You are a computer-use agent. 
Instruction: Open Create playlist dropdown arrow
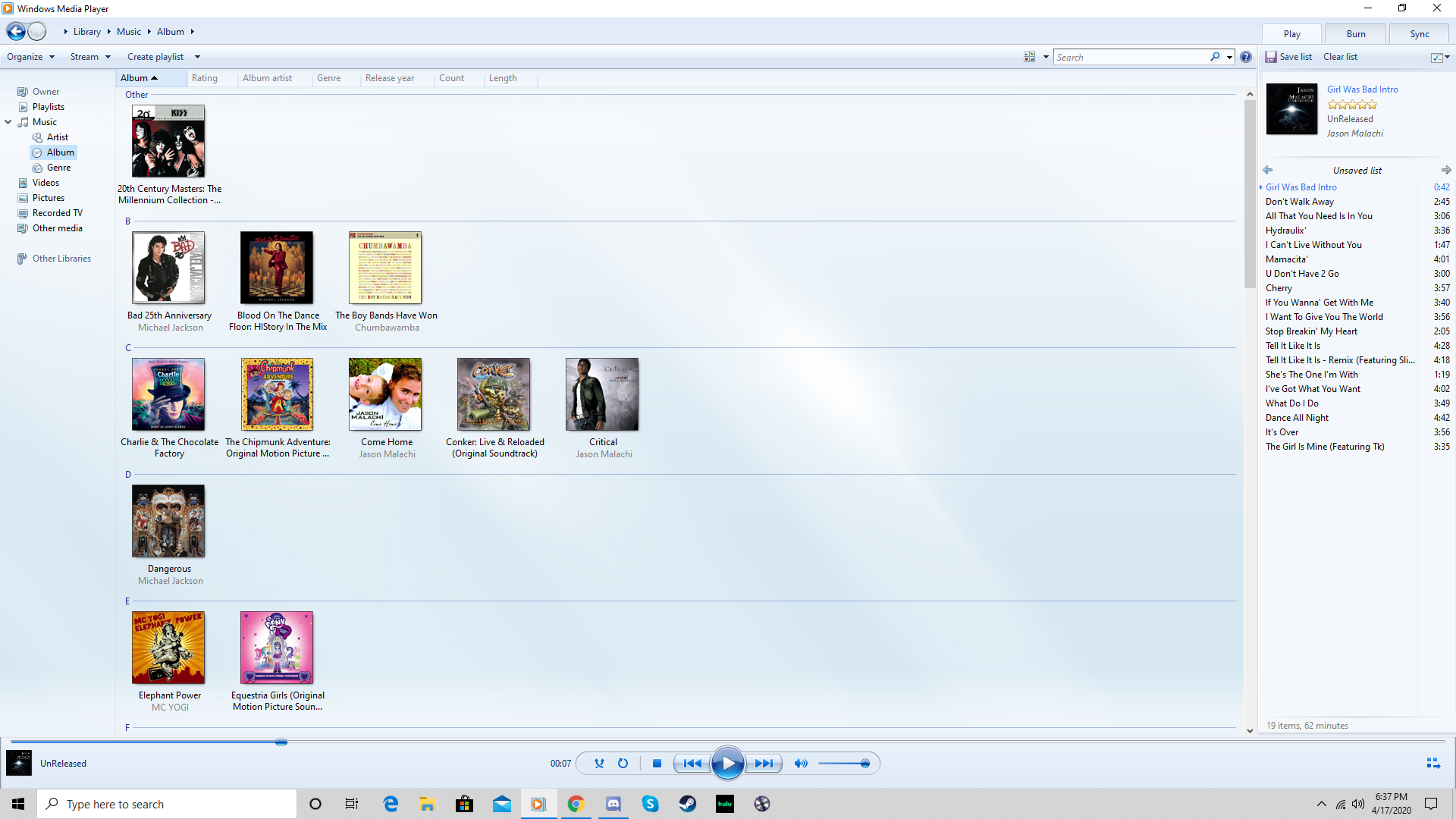click(197, 57)
